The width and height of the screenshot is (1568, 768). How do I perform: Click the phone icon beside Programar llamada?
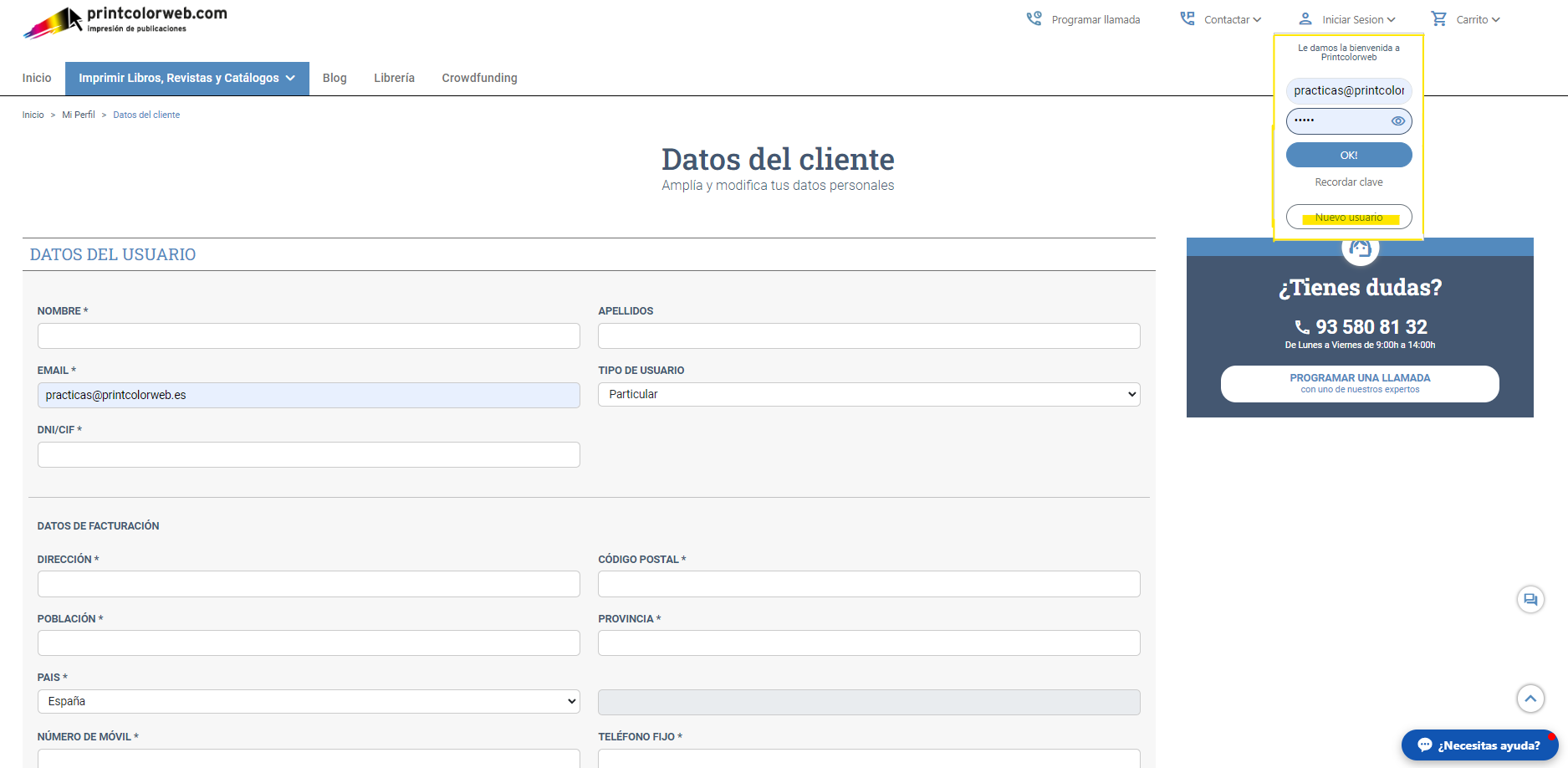(1034, 18)
